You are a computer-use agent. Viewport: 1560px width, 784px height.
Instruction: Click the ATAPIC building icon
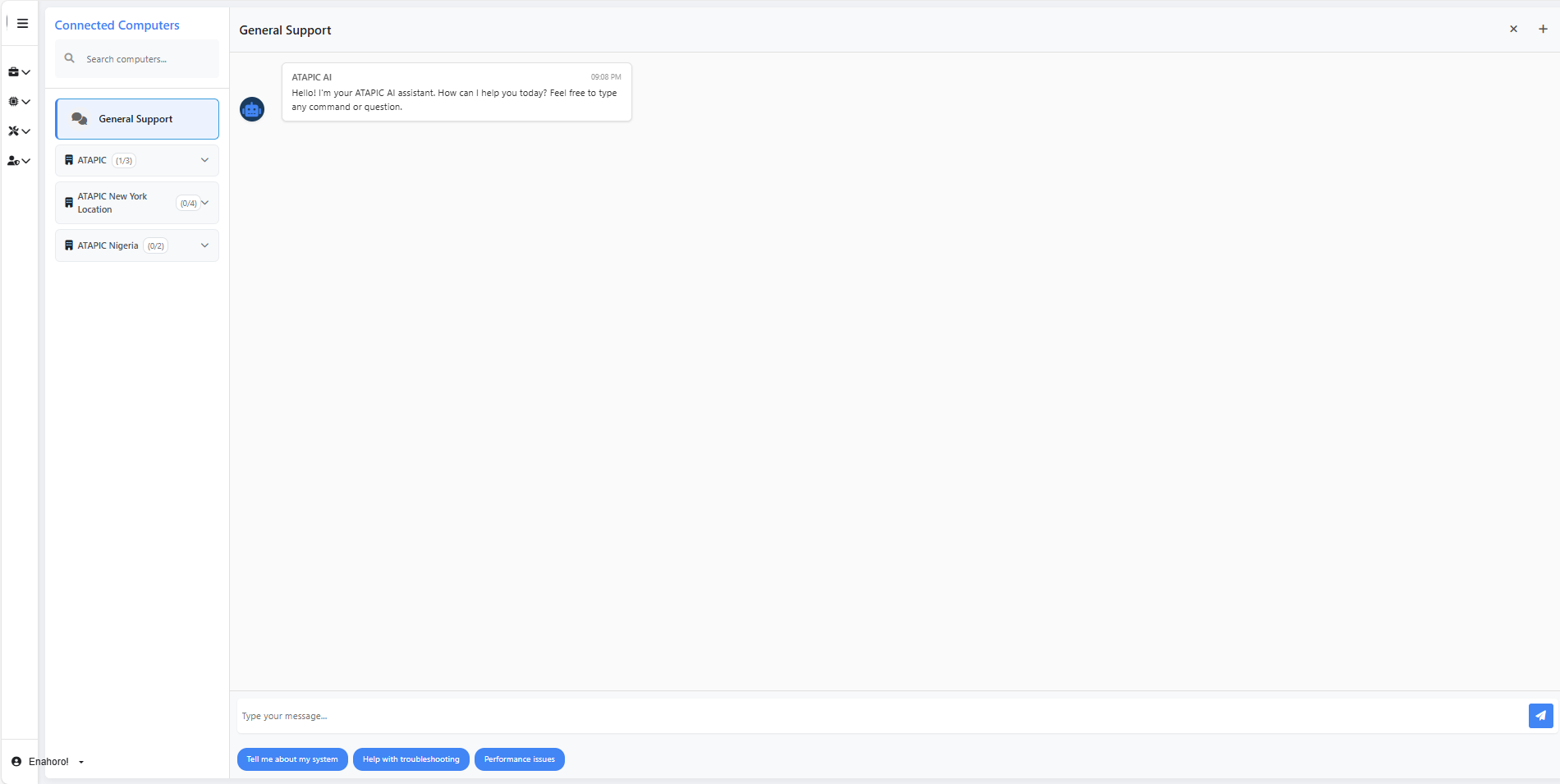pos(69,160)
